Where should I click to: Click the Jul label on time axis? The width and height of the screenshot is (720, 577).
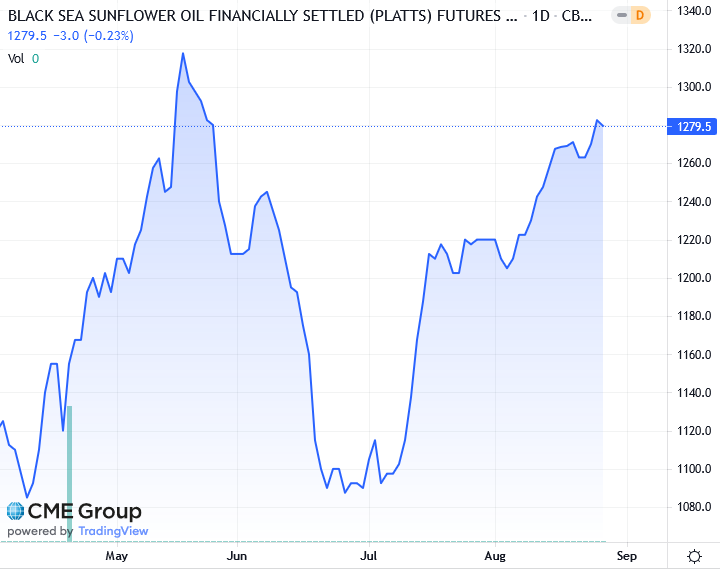pyautogui.click(x=368, y=555)
